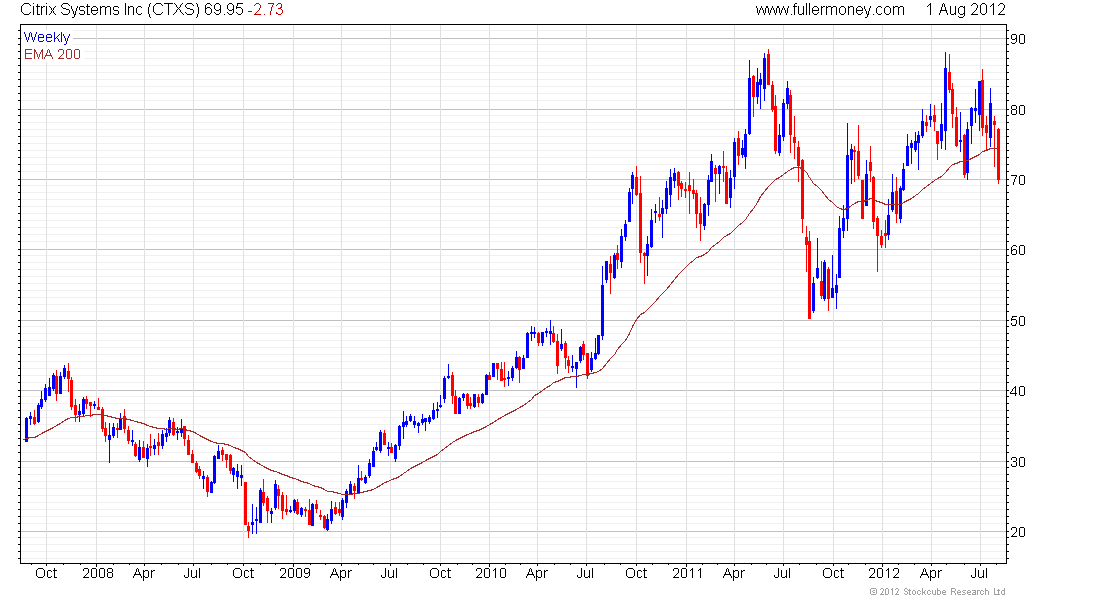
Task: Select the EMA 200 legend label
Action: pos(52,54)
